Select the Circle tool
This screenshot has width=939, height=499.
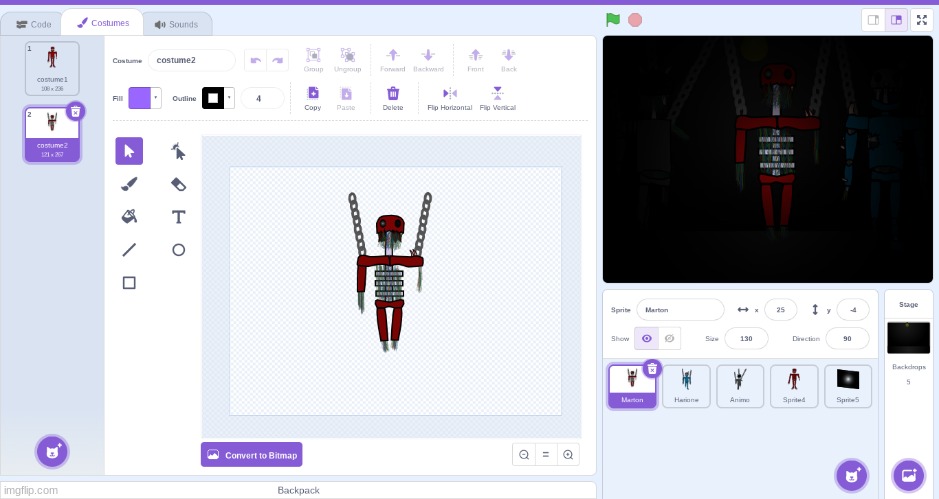(x=178, y=249)
